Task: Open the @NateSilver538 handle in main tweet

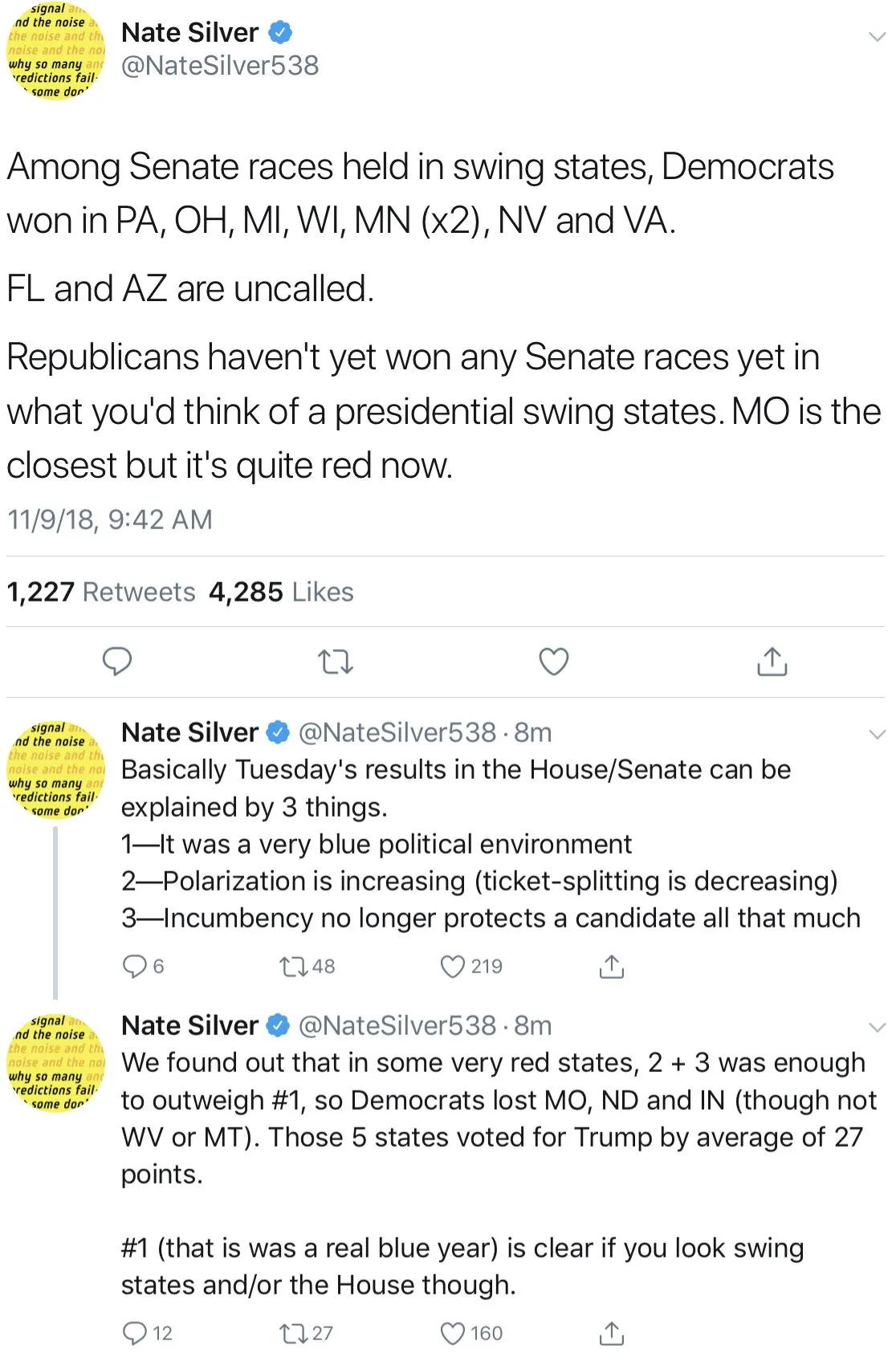Action: click(219, 66)
